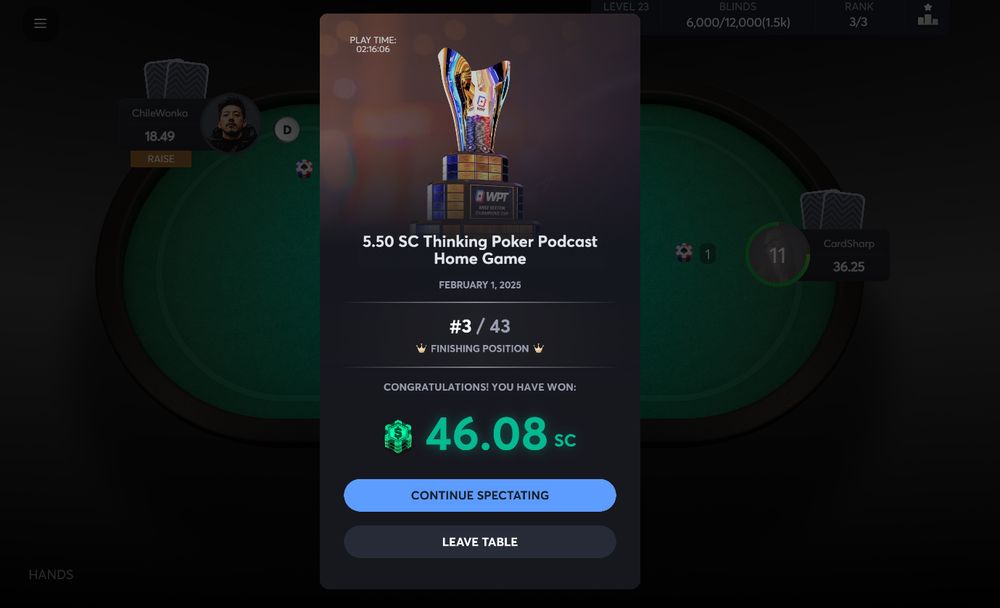Click the WPT trophy image
This screenshot has height=608, width=1000.
point(480,139)
